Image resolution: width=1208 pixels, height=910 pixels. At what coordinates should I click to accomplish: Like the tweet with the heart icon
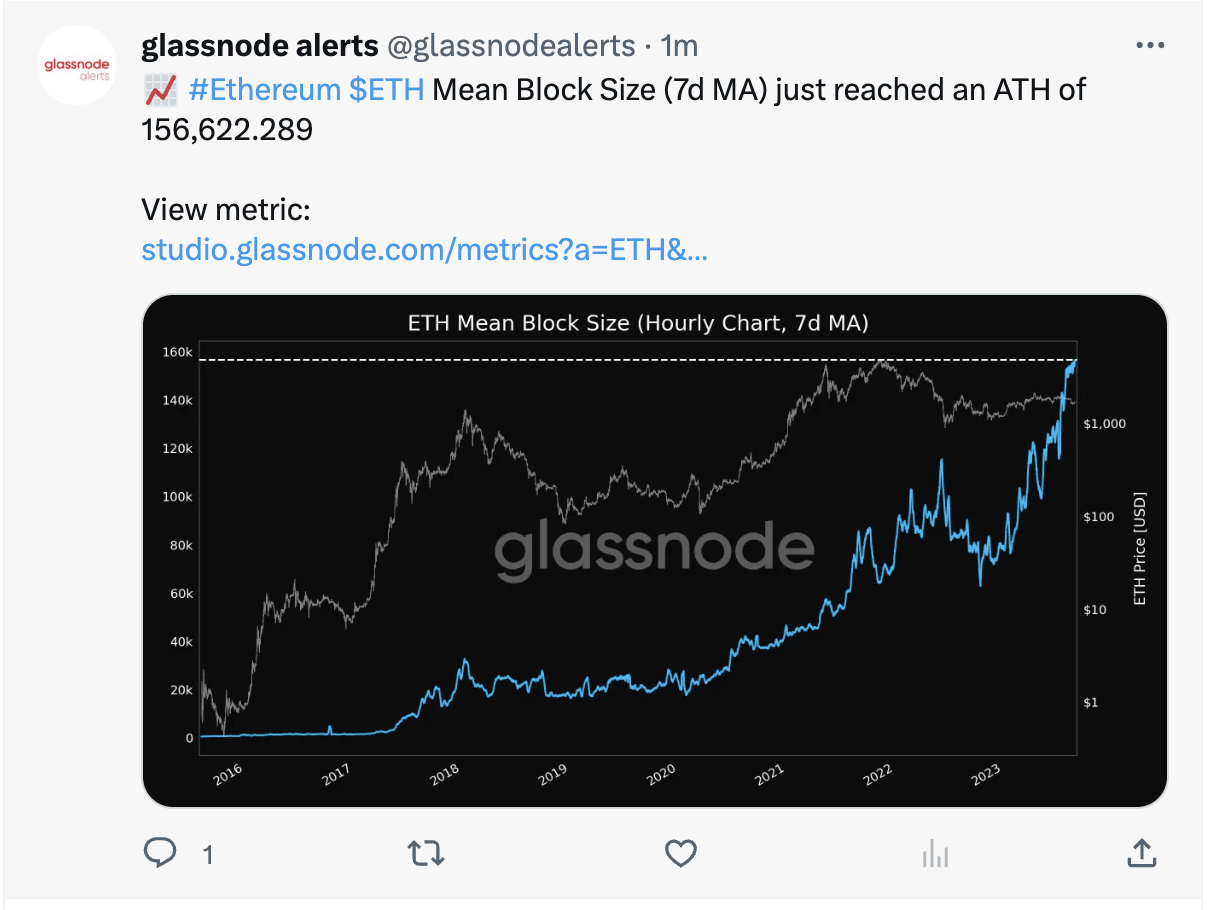pyautogui.click(x=681, y=853)
